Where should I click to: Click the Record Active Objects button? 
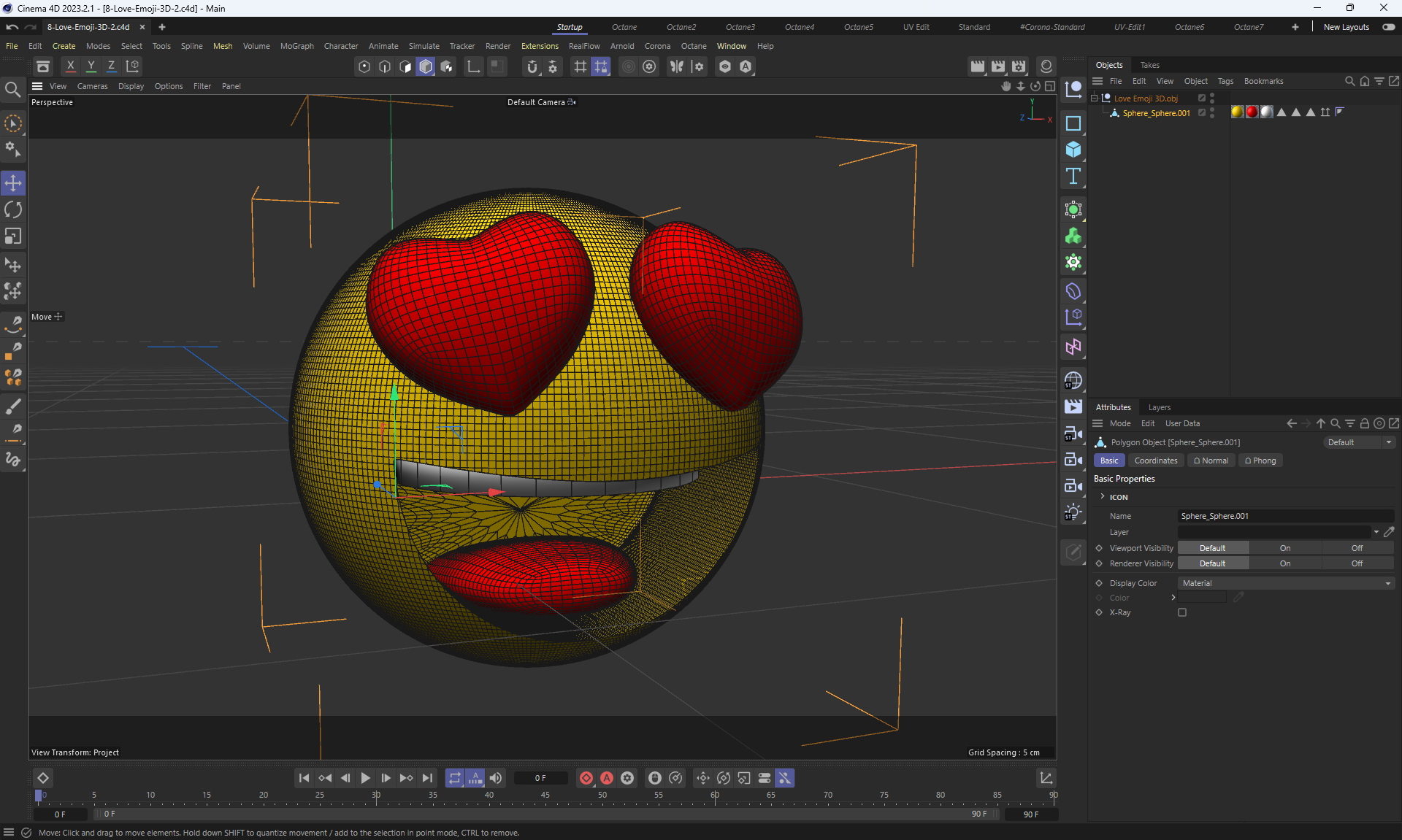point(586,778)
